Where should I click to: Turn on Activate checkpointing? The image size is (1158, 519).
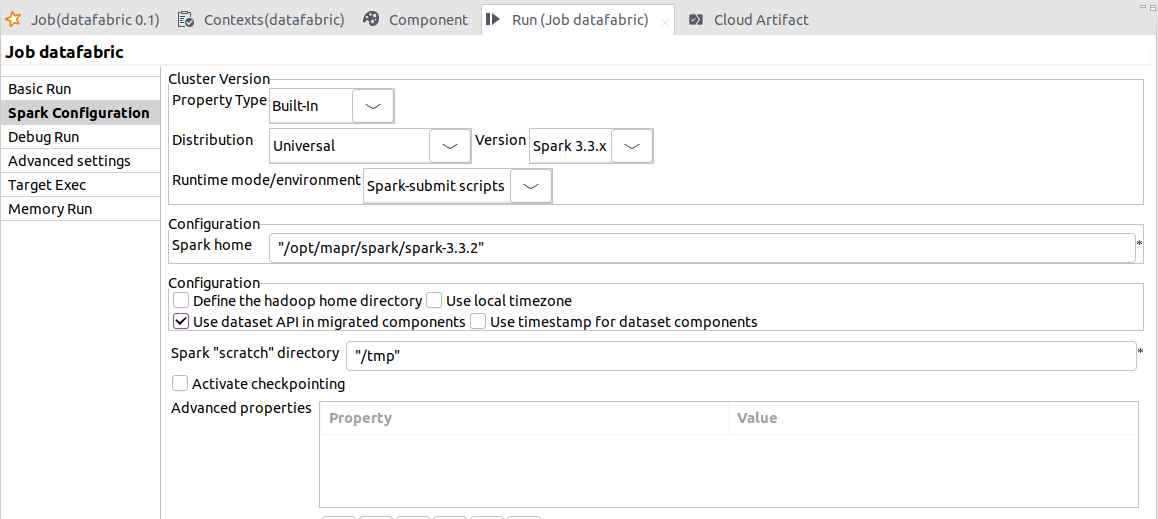pyautogui.click(x=180, y=383)
